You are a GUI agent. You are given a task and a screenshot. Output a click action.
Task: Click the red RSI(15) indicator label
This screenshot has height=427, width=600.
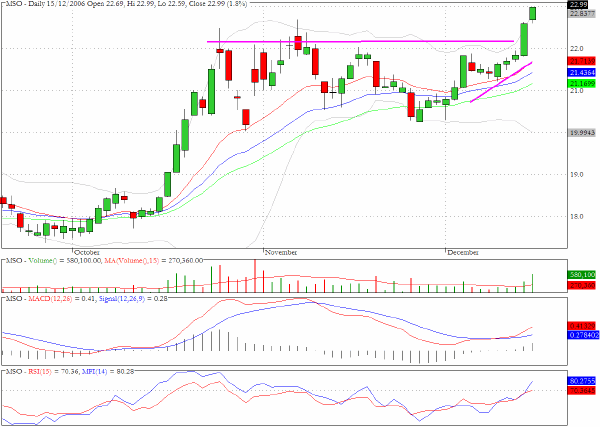[39, 371]
